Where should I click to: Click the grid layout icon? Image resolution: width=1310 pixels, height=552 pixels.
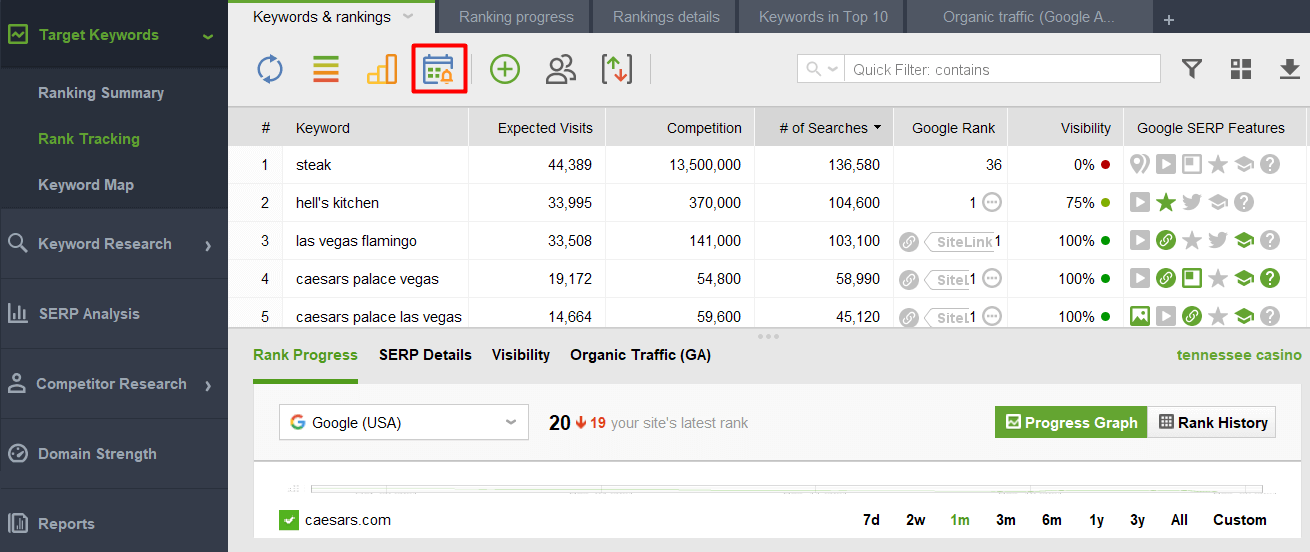(1241, 69)
